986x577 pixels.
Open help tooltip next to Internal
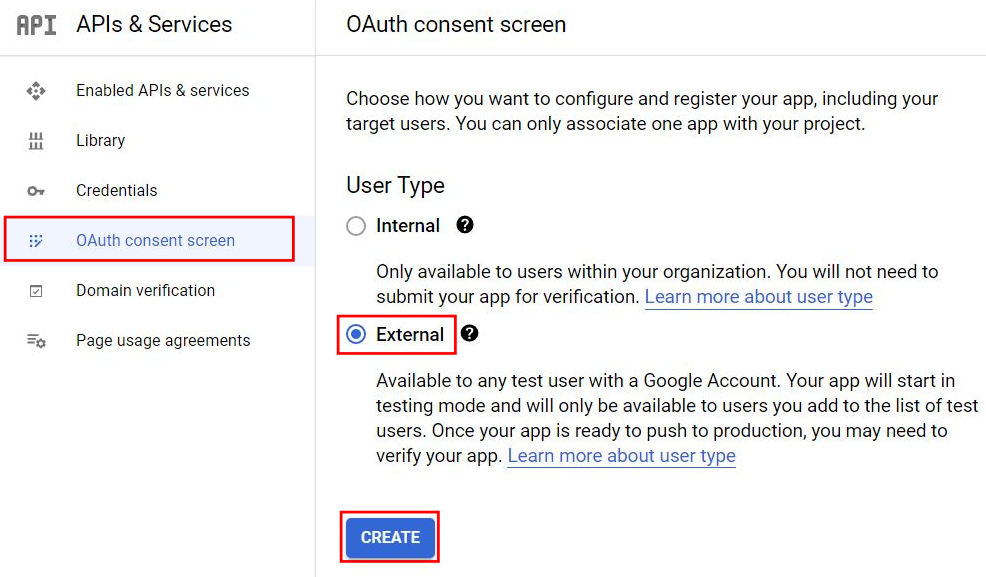click(x=465, y=225)
